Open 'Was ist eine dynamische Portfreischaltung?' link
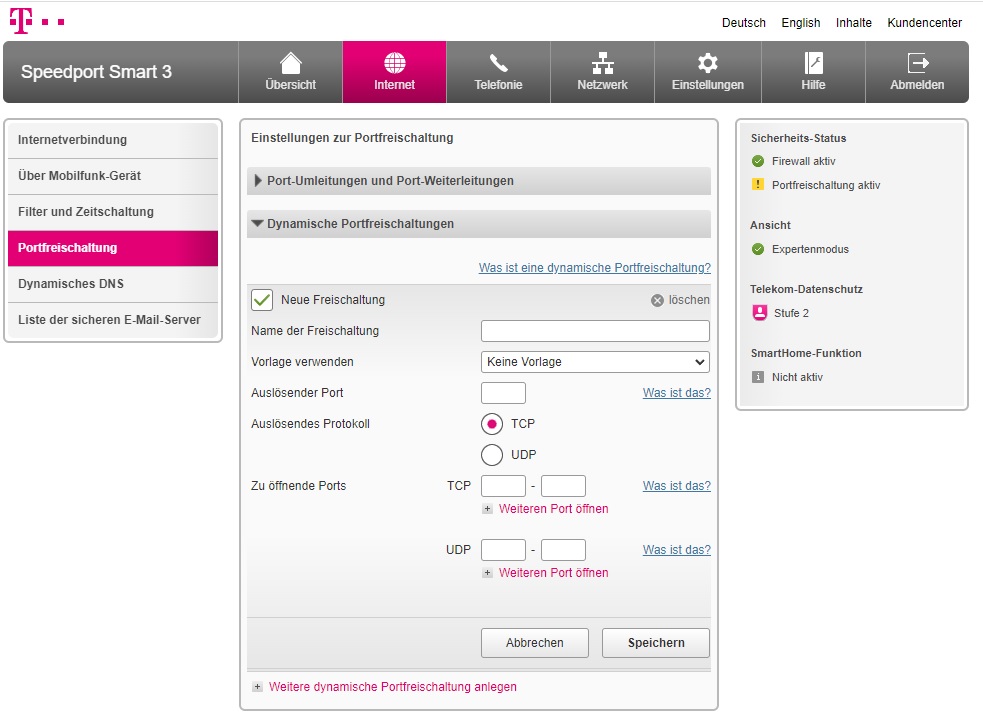 point(595,268)
